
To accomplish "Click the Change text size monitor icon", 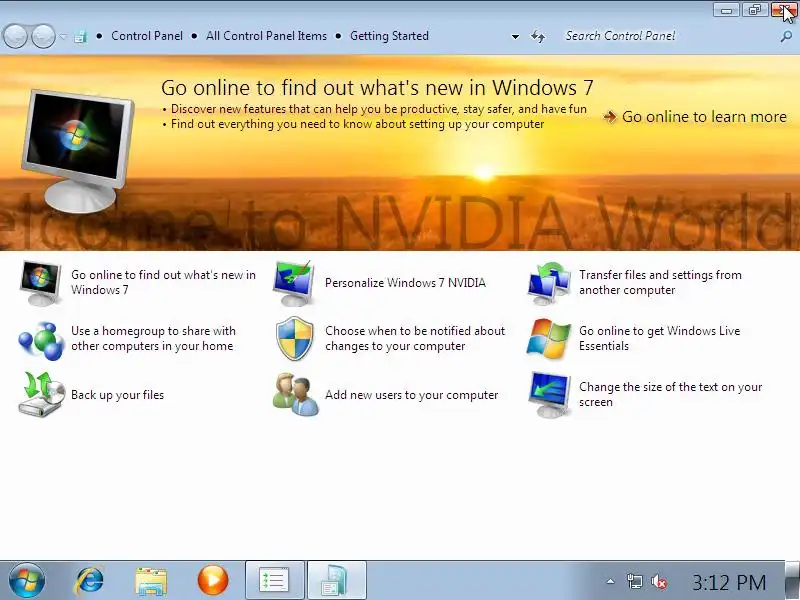I will point(549,394).
